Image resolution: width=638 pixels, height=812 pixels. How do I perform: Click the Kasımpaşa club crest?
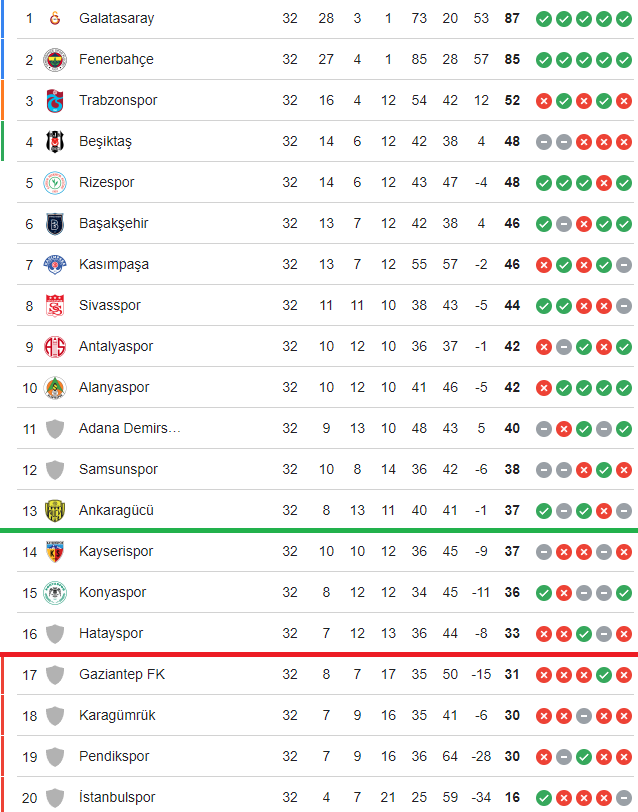tap(55, 265)
